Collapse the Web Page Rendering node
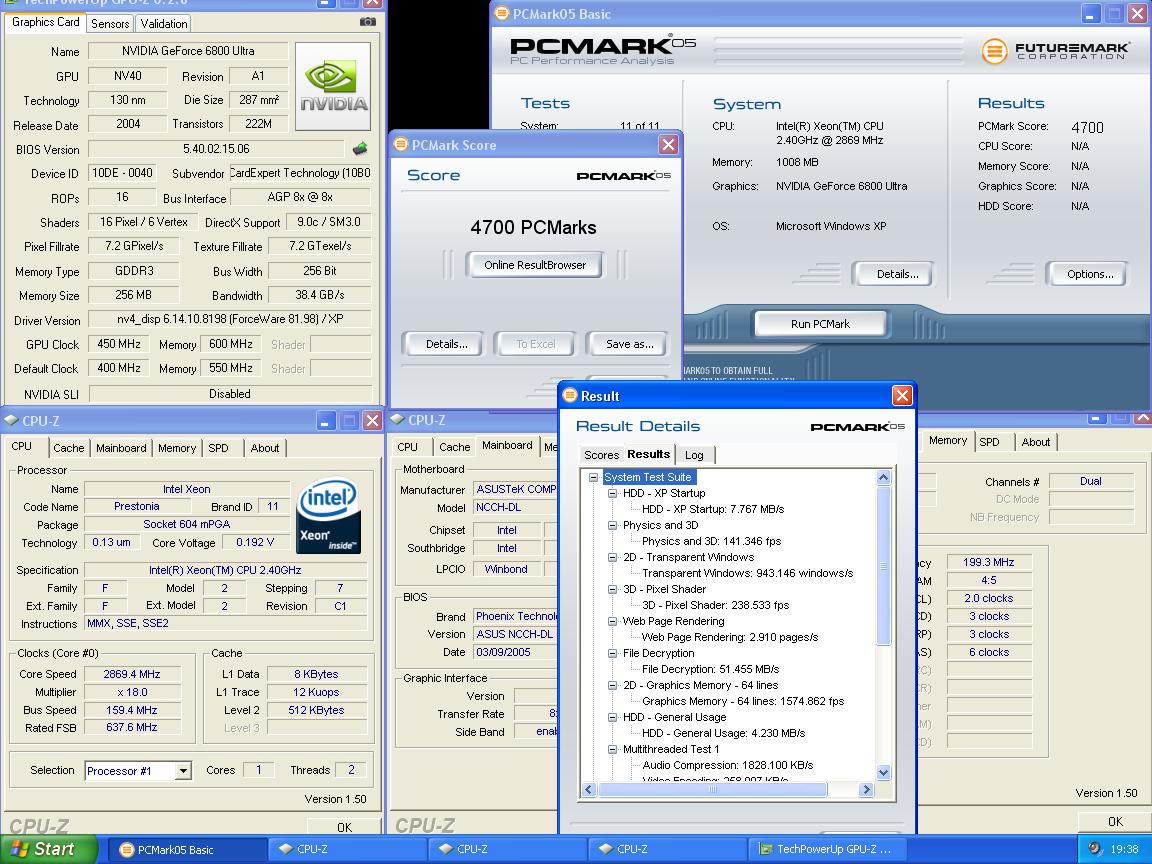The width and height of the screenshot is (1152, 864). 612,621
